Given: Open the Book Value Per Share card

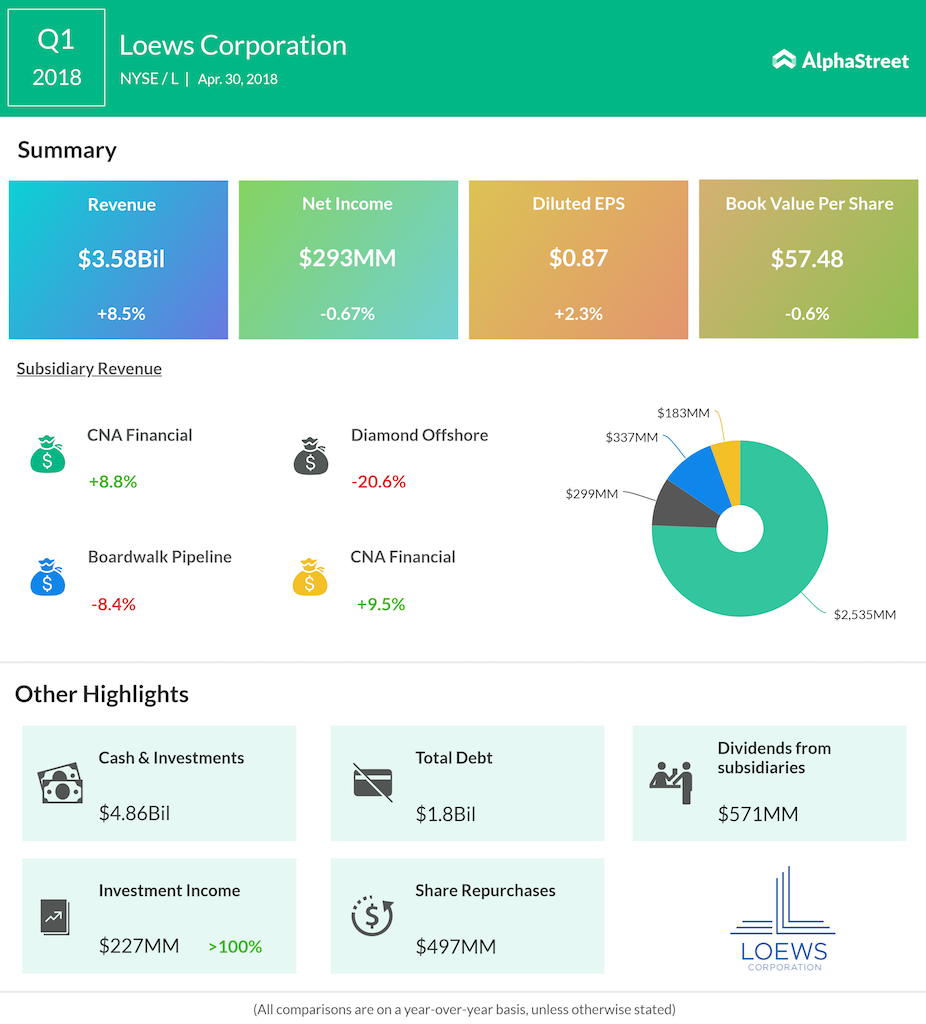Looking at the screenshot, I should [x=808, y=260].
